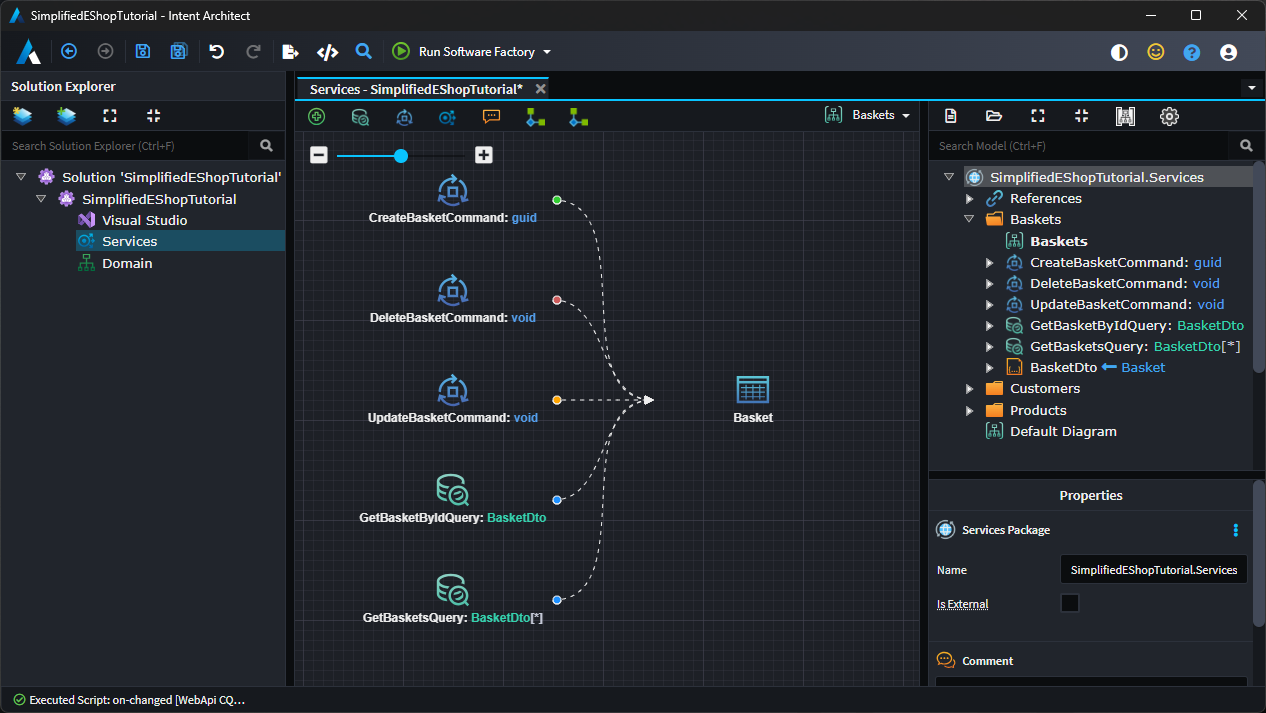Viewport: 1266px width, 713px height.
Task: Tick the Is External checkbox
Action: click(x=1070, y=603)
